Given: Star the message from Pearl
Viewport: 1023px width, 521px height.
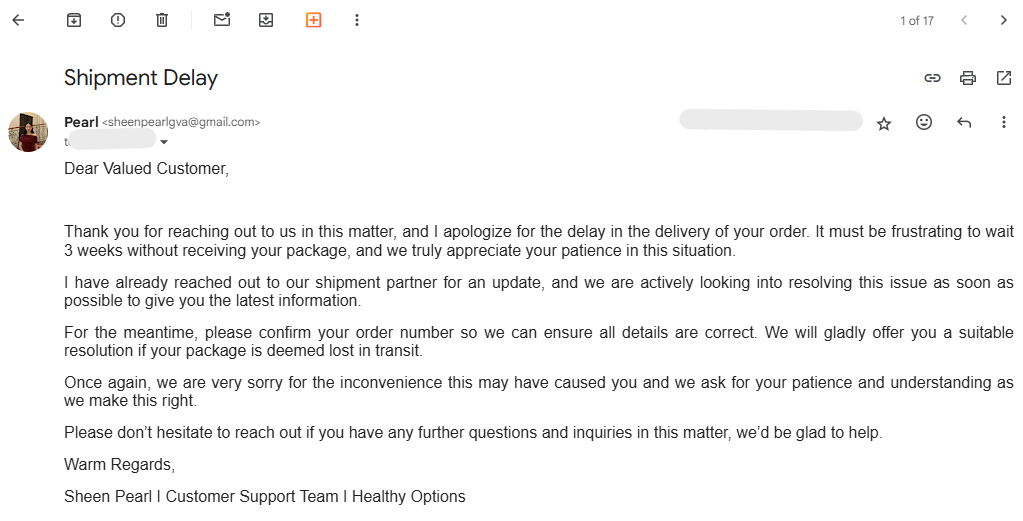Looking at the screenshot, I should coord(884,123).
